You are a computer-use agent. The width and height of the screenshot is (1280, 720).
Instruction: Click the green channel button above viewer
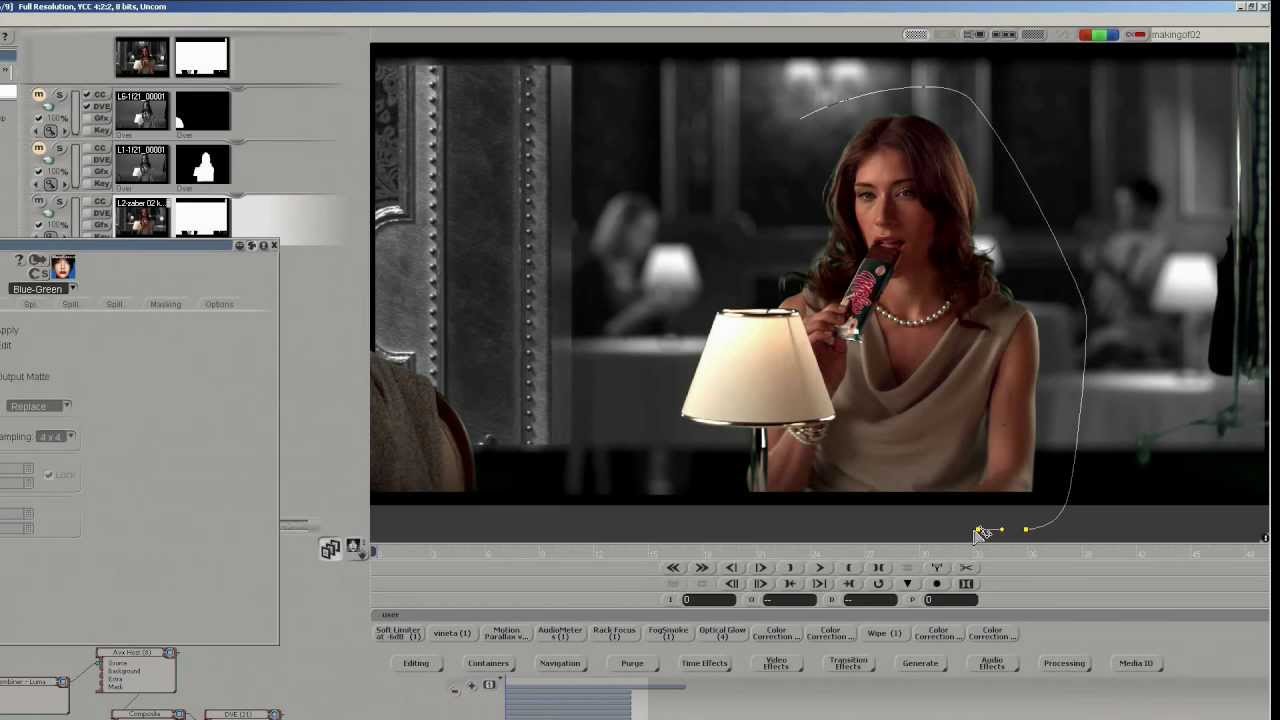click(1098, 35)
